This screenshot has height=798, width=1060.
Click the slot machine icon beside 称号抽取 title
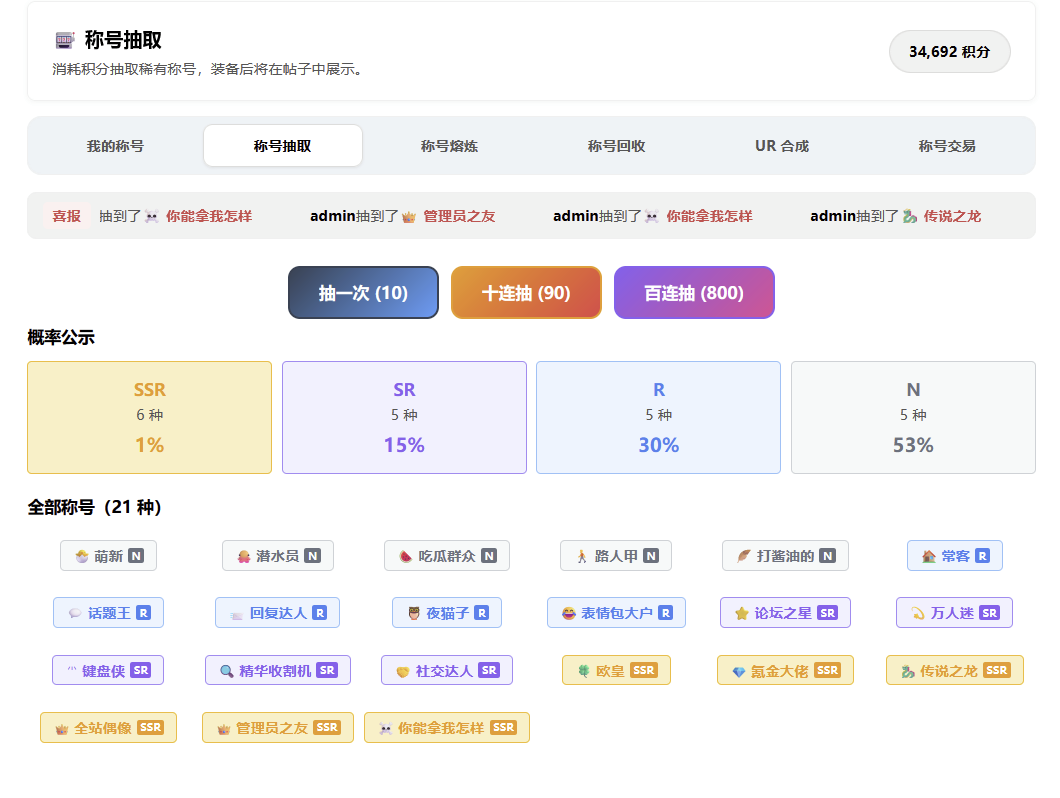tap(64, 41)
